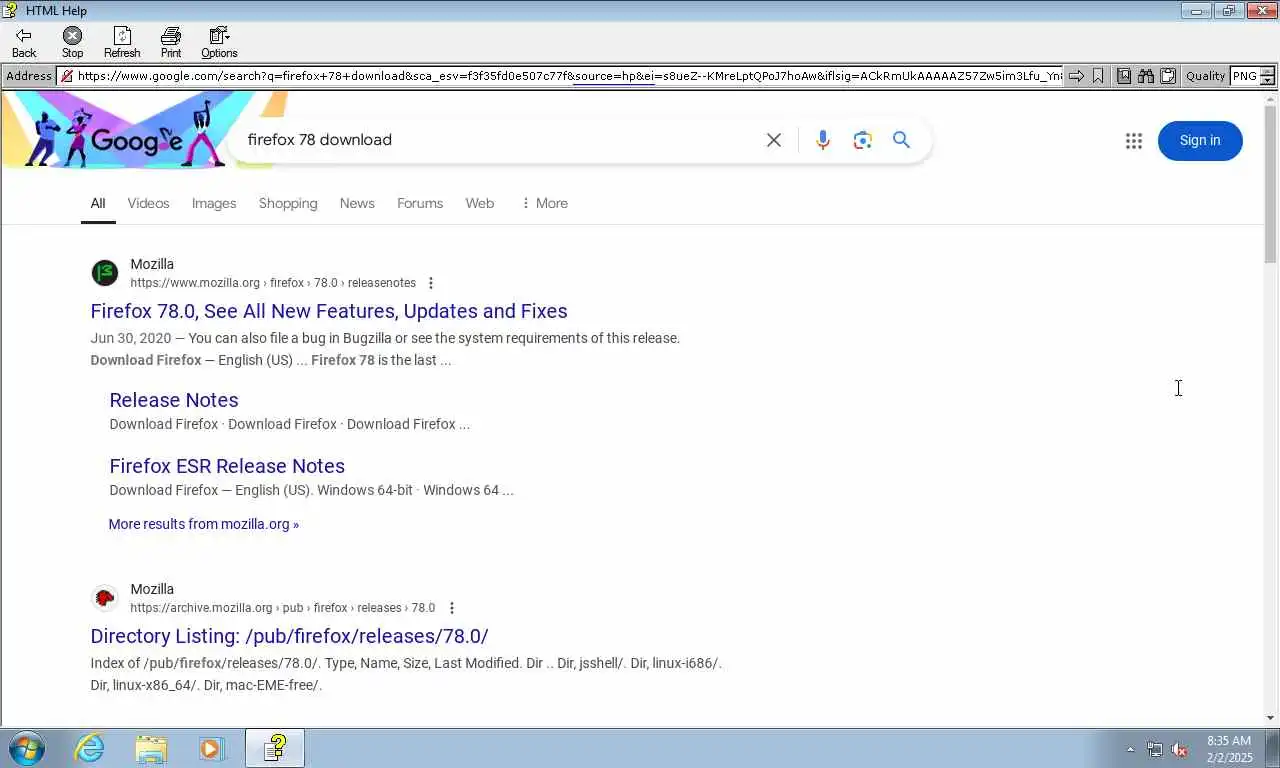The height and width of the screenshot is (768, 1280).
Task: Print the page with Print button
Action: click(171, 42)
